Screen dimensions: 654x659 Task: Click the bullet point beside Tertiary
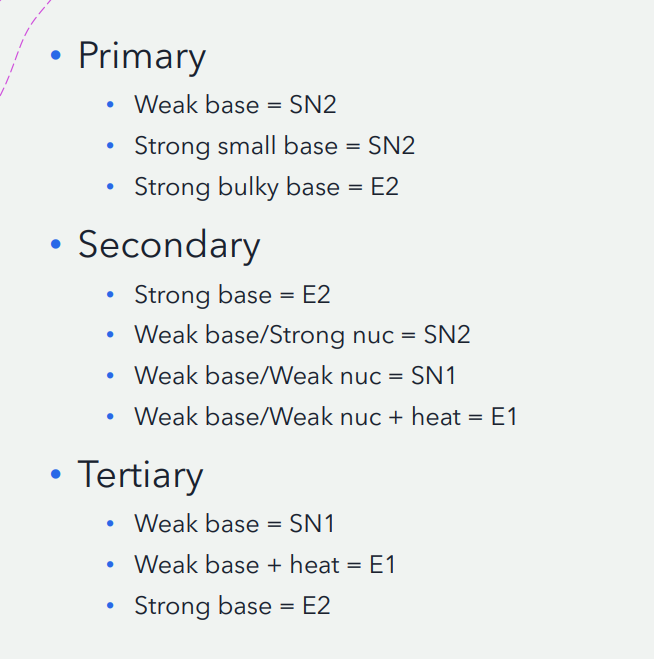56,475
